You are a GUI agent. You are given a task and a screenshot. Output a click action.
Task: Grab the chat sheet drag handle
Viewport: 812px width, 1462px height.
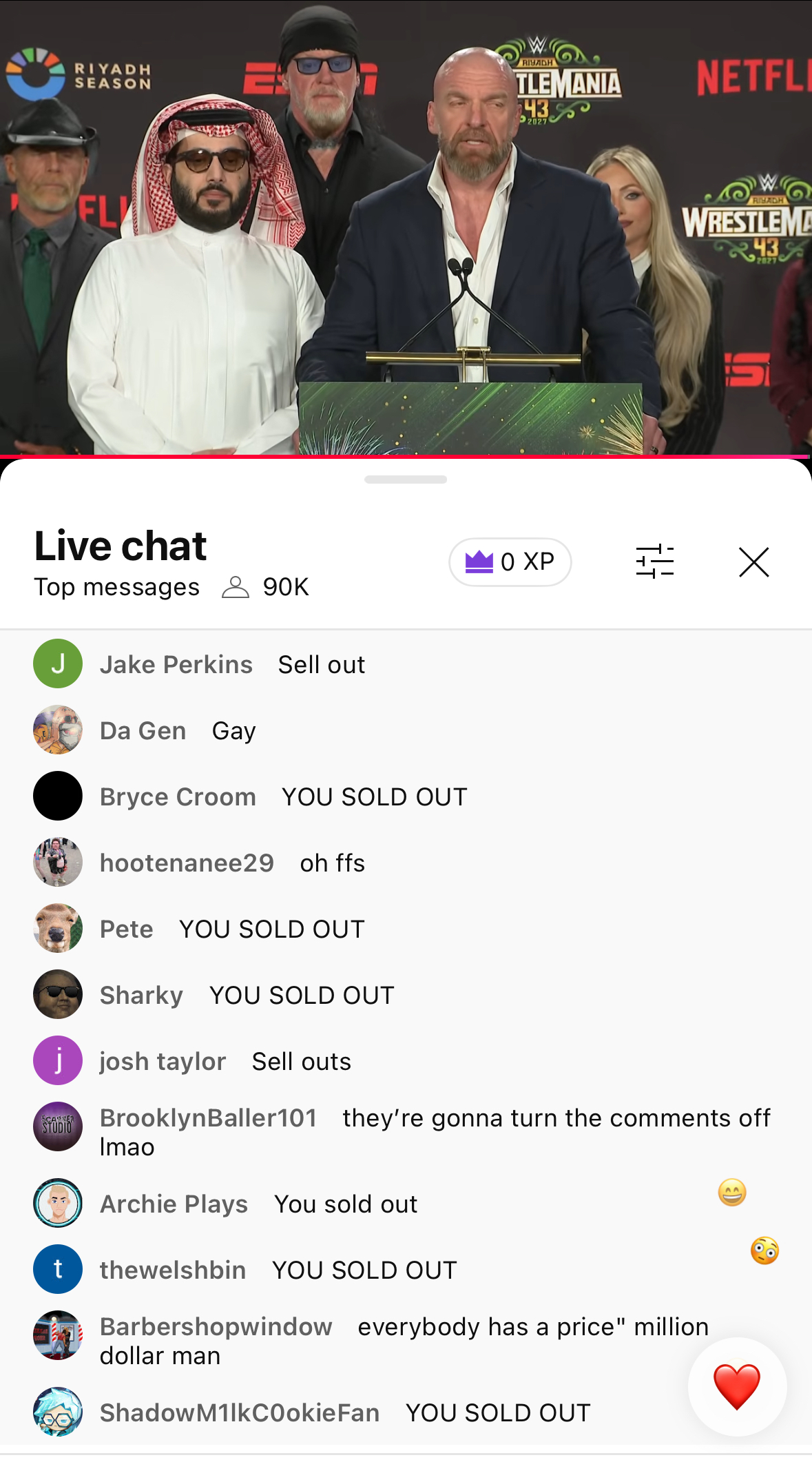pos(406,480)
